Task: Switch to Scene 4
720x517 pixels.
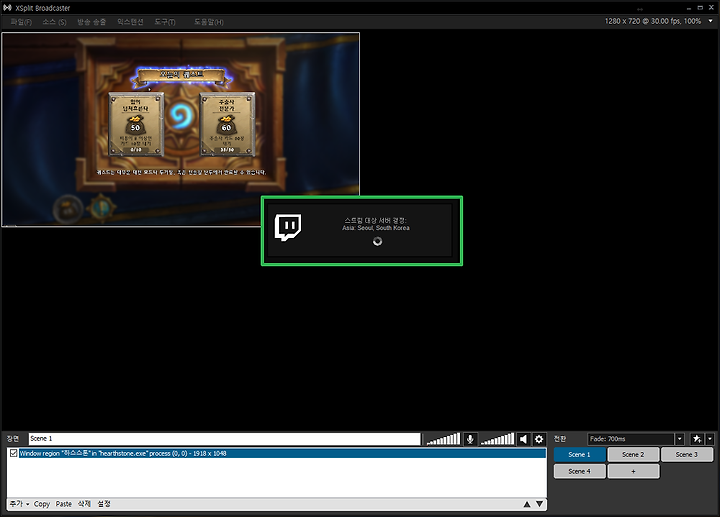Action: [579, 472]
